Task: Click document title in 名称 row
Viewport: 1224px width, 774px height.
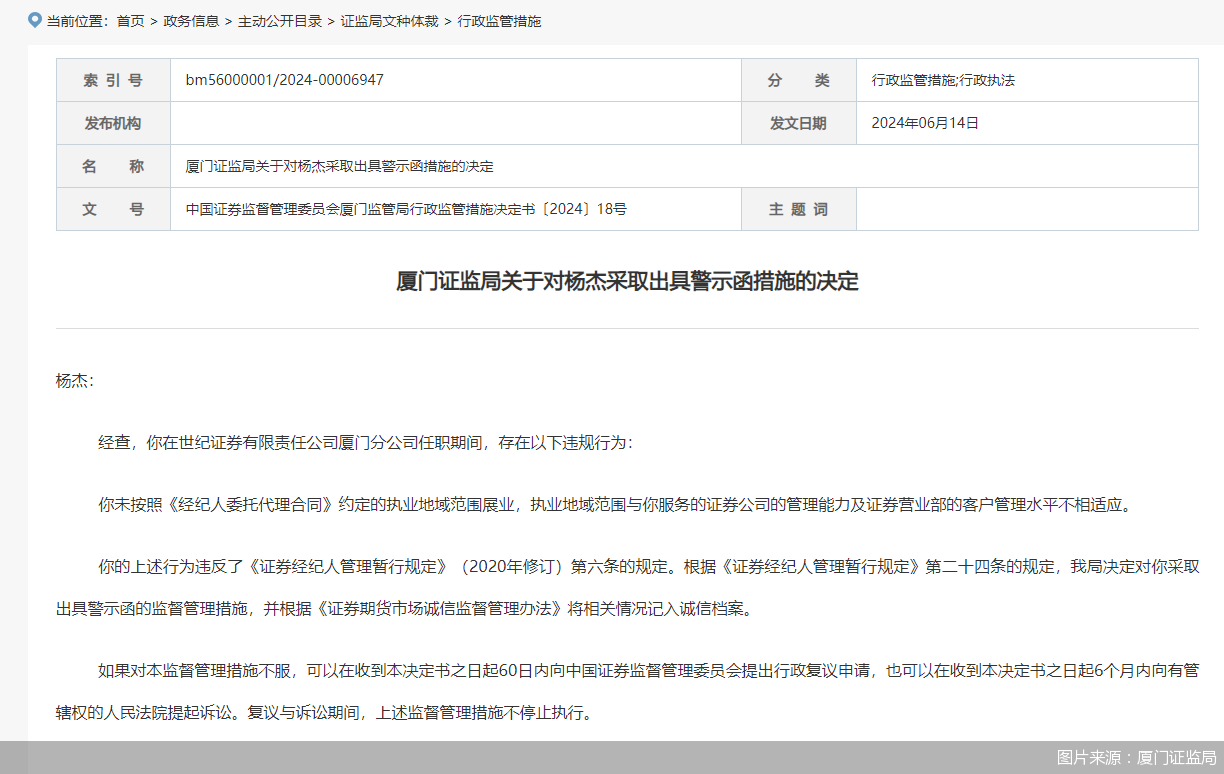Action: tap(338, 166)
